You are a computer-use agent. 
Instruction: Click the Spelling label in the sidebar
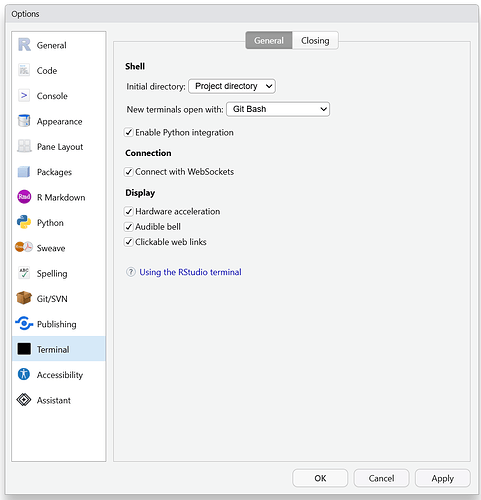(x=52, y=273)
